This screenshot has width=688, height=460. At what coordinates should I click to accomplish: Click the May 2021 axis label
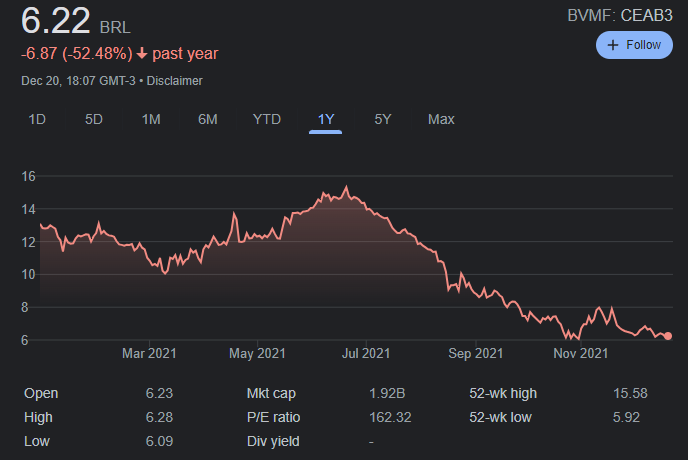(x=257, y=353)
